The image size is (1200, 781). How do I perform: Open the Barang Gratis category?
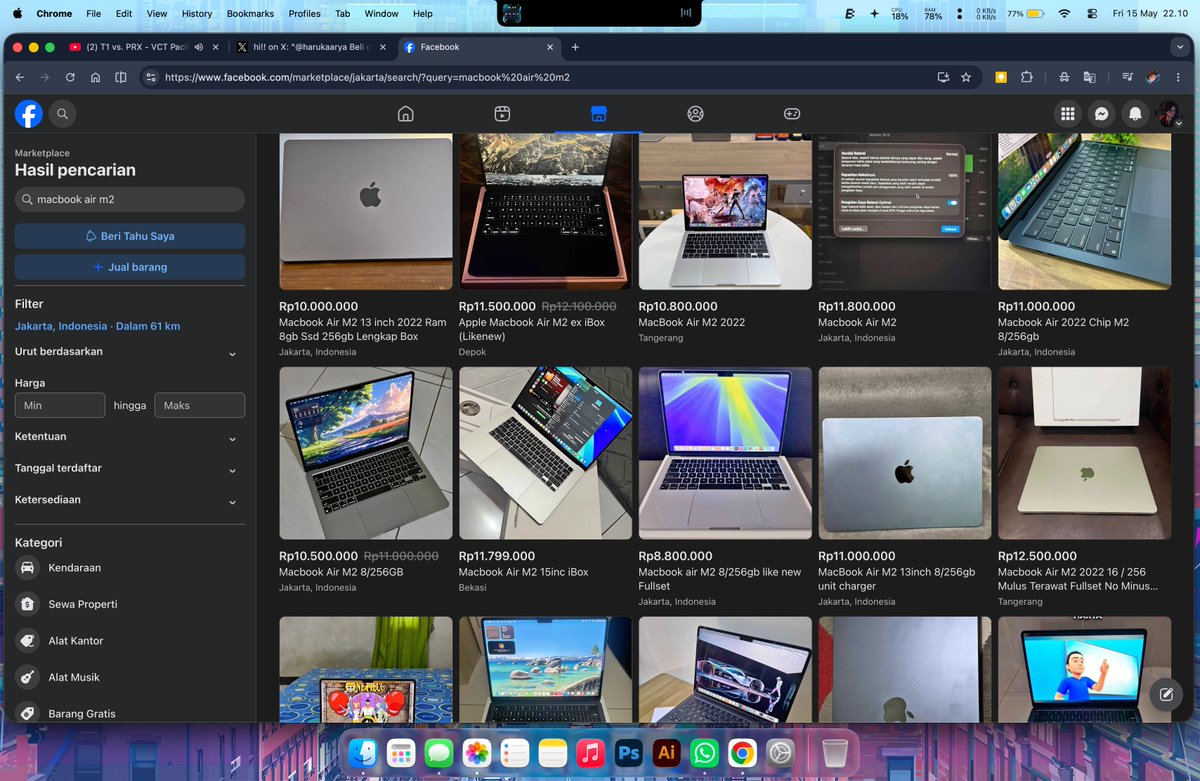point(130,714)
